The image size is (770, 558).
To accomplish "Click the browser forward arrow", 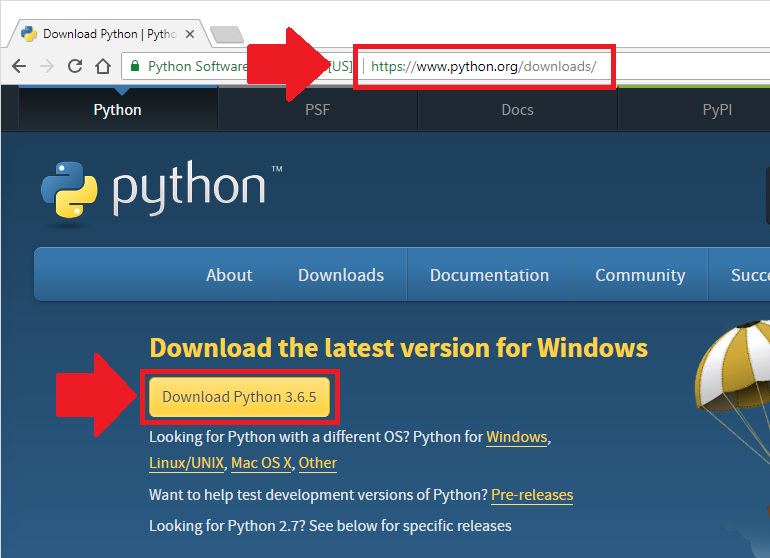I will pos(47,66).
